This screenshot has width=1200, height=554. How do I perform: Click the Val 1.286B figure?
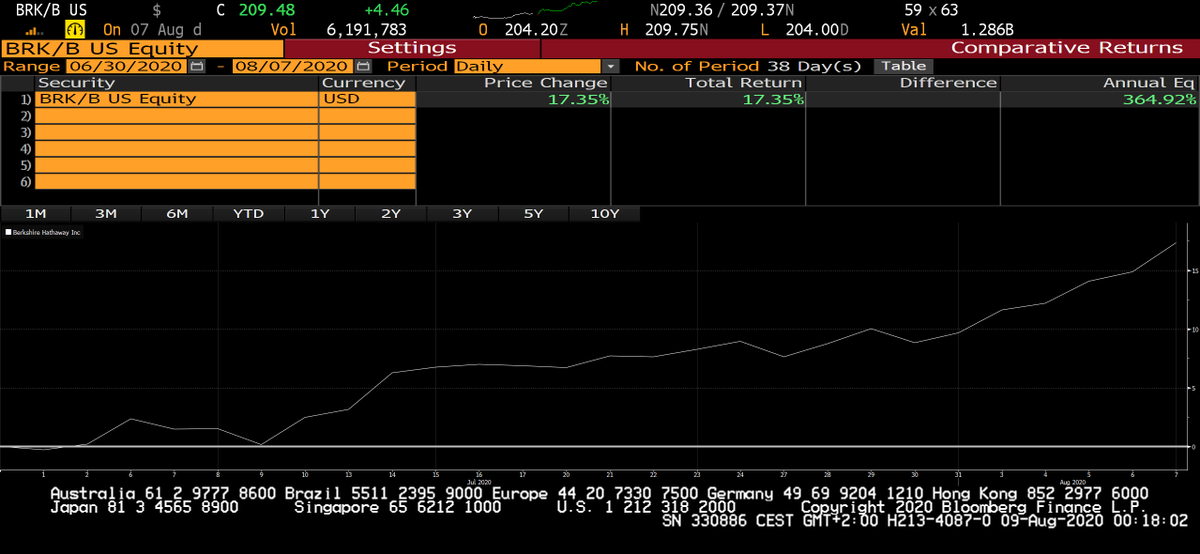(x=985, y=29)
